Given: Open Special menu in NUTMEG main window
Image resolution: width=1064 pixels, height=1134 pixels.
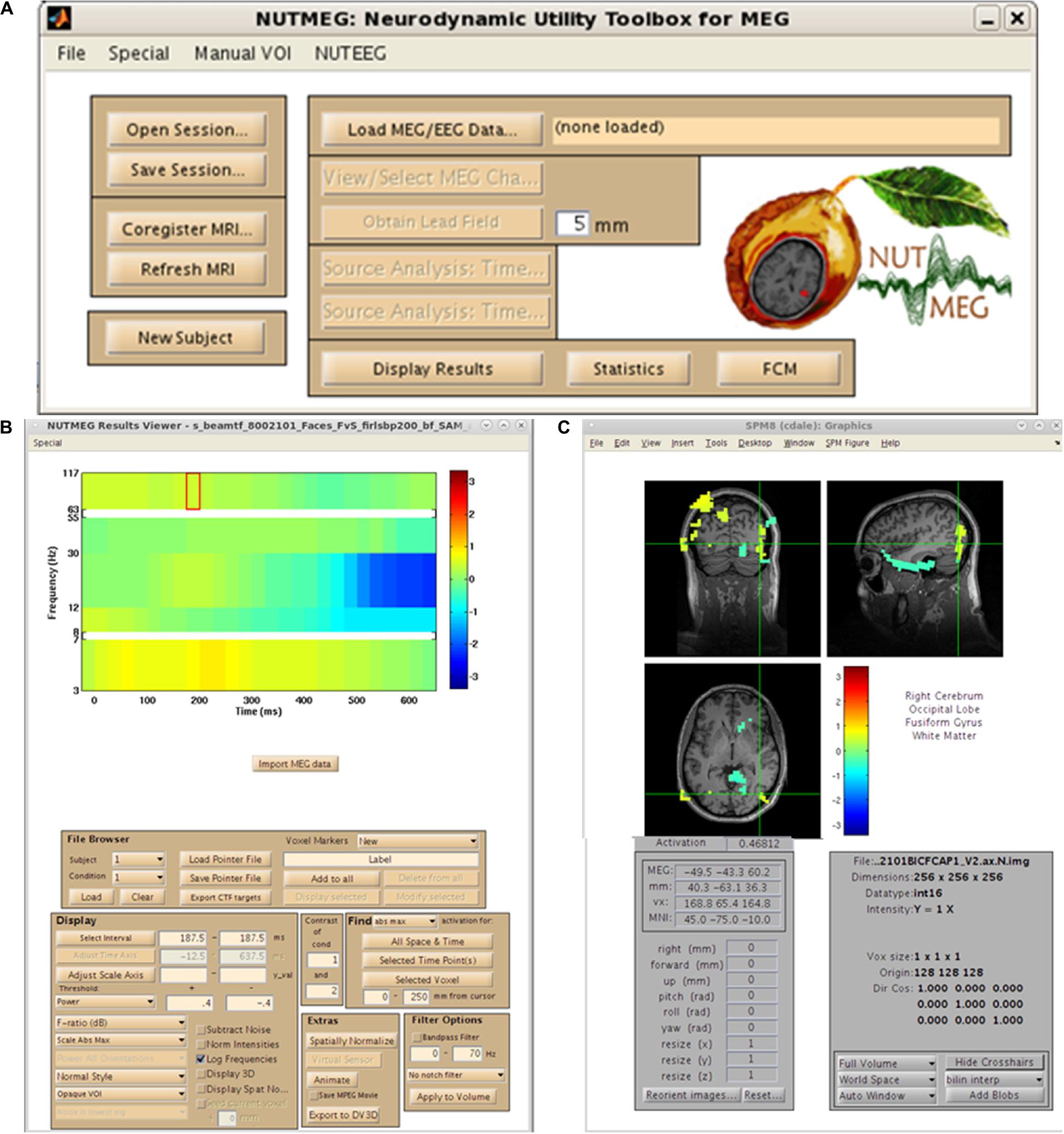Looking at the screenshot, I should (138, 54).
